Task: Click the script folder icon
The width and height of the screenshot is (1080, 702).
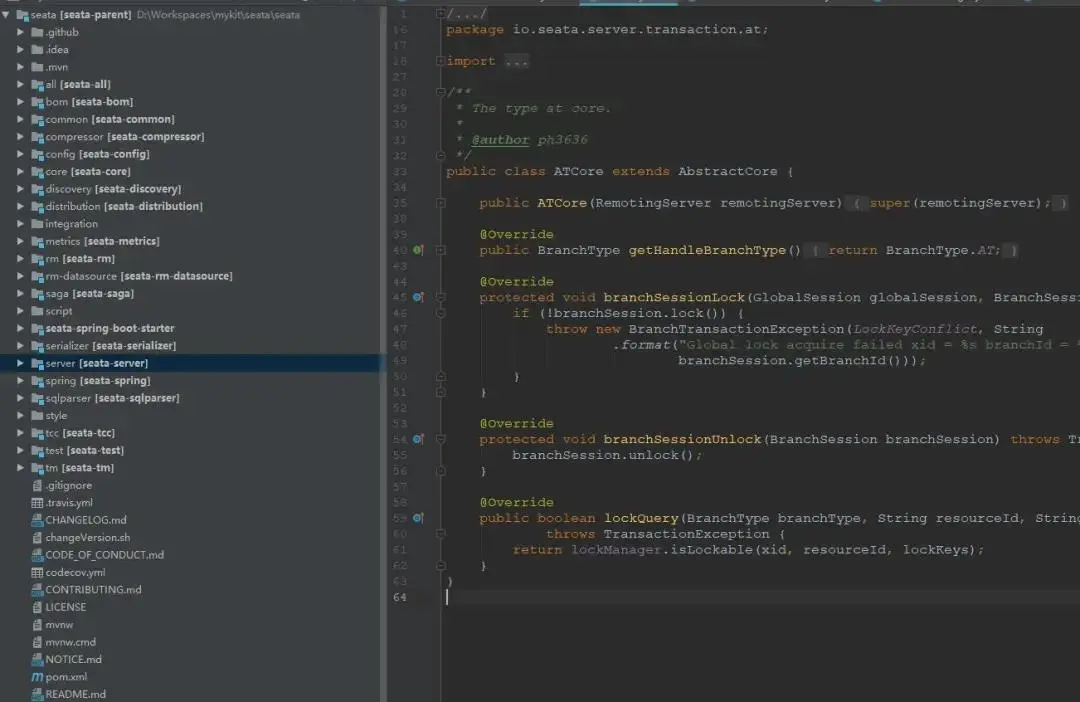Action: click(37, 311)
